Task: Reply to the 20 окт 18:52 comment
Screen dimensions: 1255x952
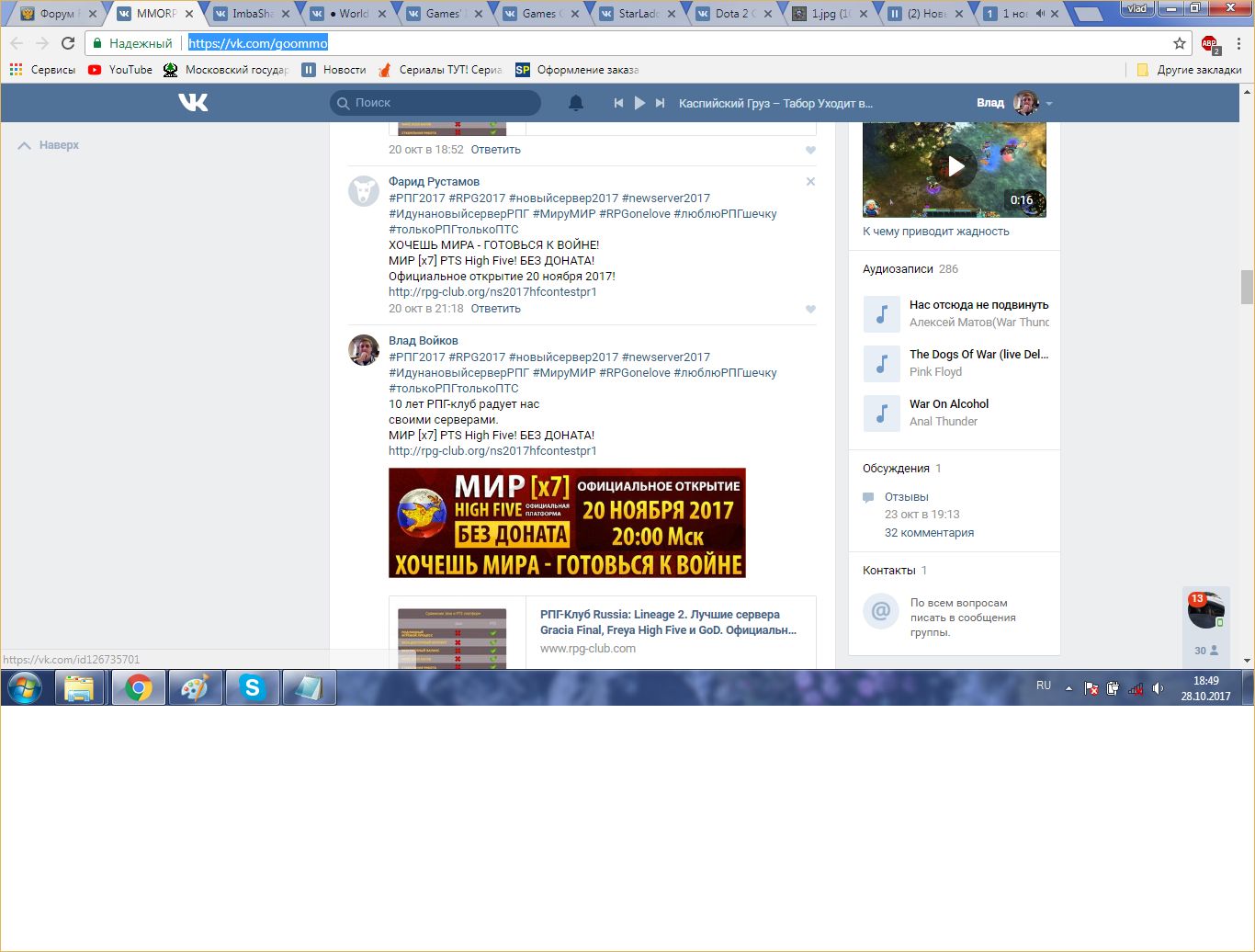Action: [x=496, y=150]
